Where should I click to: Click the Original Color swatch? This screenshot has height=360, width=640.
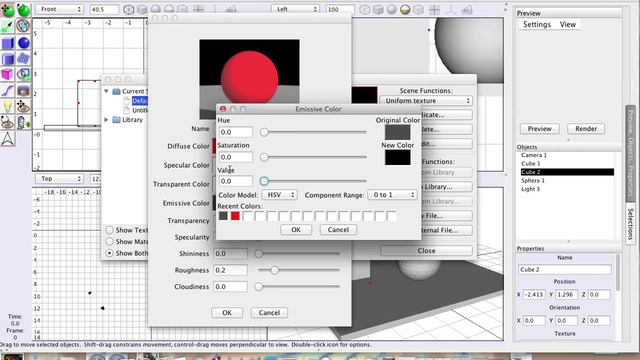(x=398, y=133)
